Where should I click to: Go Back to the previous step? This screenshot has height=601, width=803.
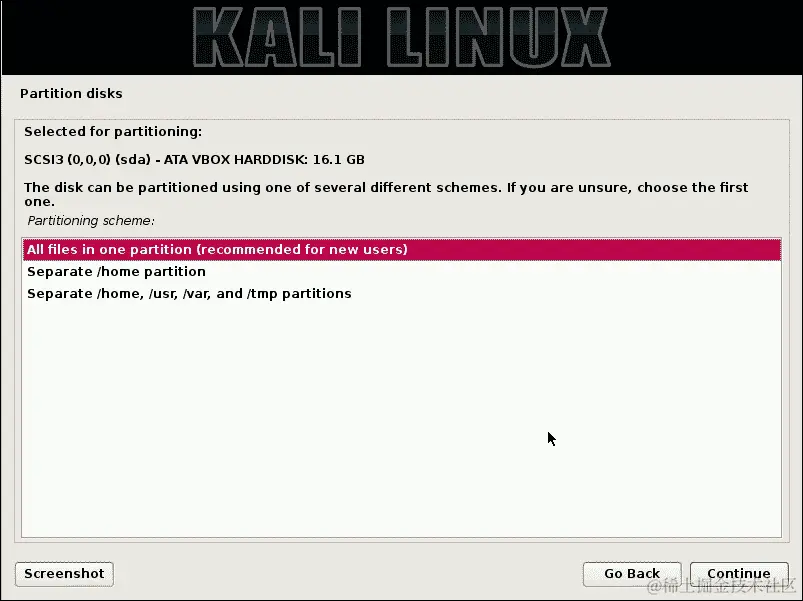point(632,574)
